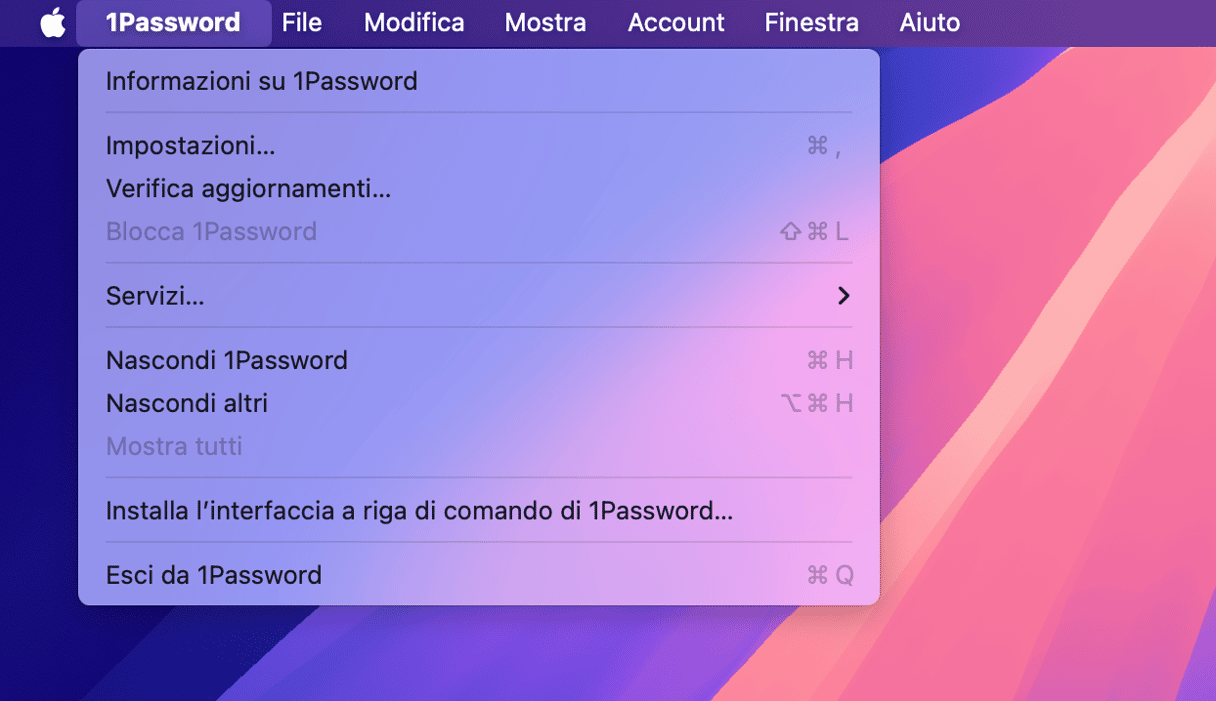
Task: Open the File menu
Action: (x=301, y=22)
